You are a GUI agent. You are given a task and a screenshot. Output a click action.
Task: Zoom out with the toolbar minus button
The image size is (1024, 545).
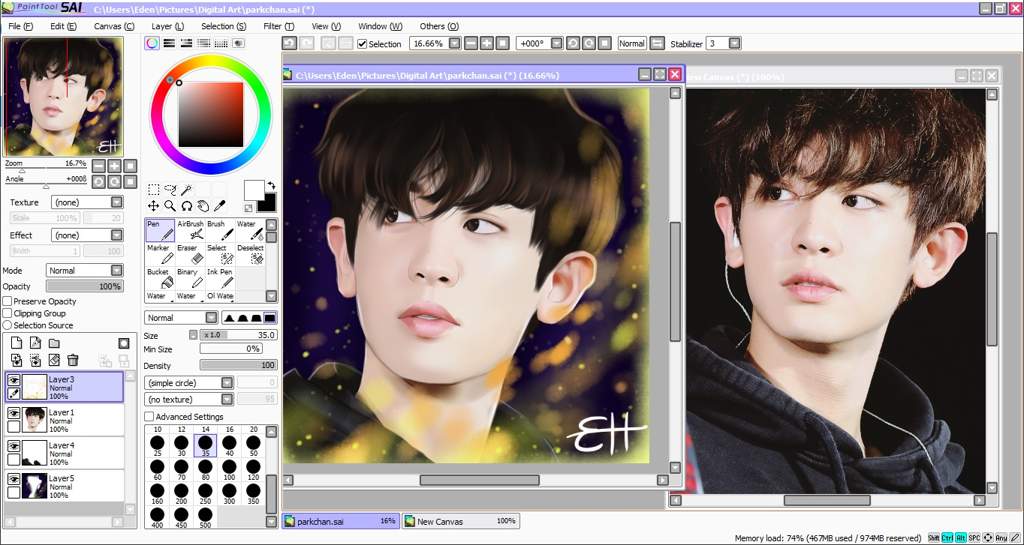point(471,44)
